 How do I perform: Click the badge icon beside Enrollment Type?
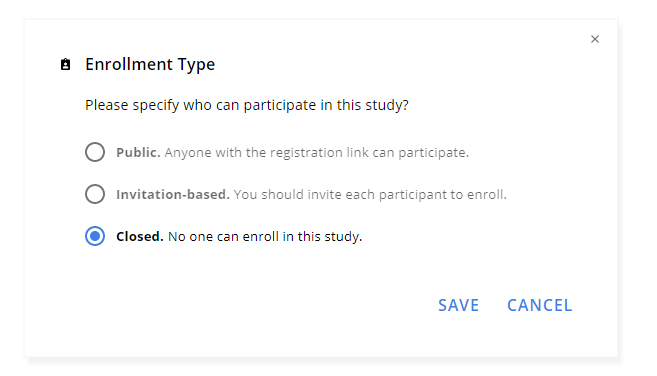[x=65, y=64]
